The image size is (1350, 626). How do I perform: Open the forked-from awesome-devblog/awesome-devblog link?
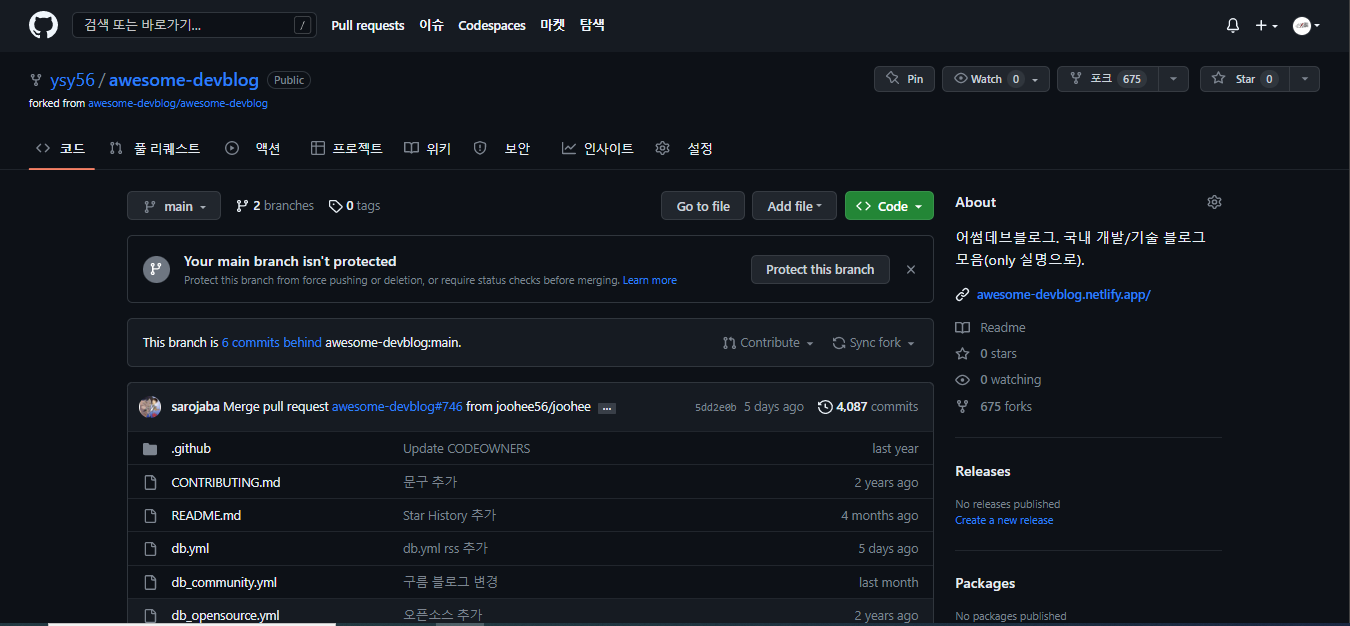click(178, 103)
